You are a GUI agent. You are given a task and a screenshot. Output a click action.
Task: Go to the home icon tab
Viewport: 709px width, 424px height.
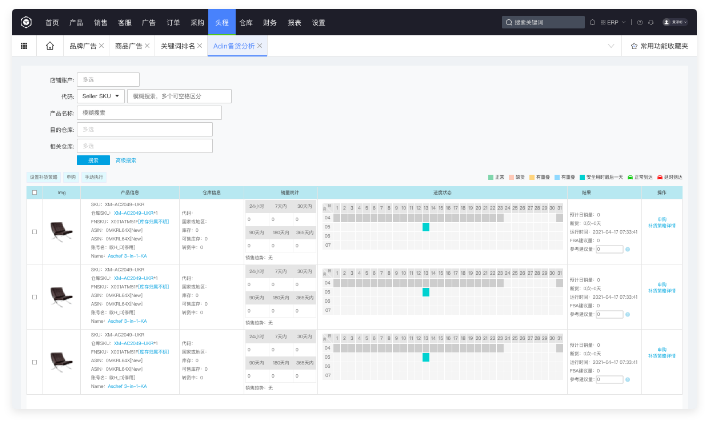pos(50,46)
